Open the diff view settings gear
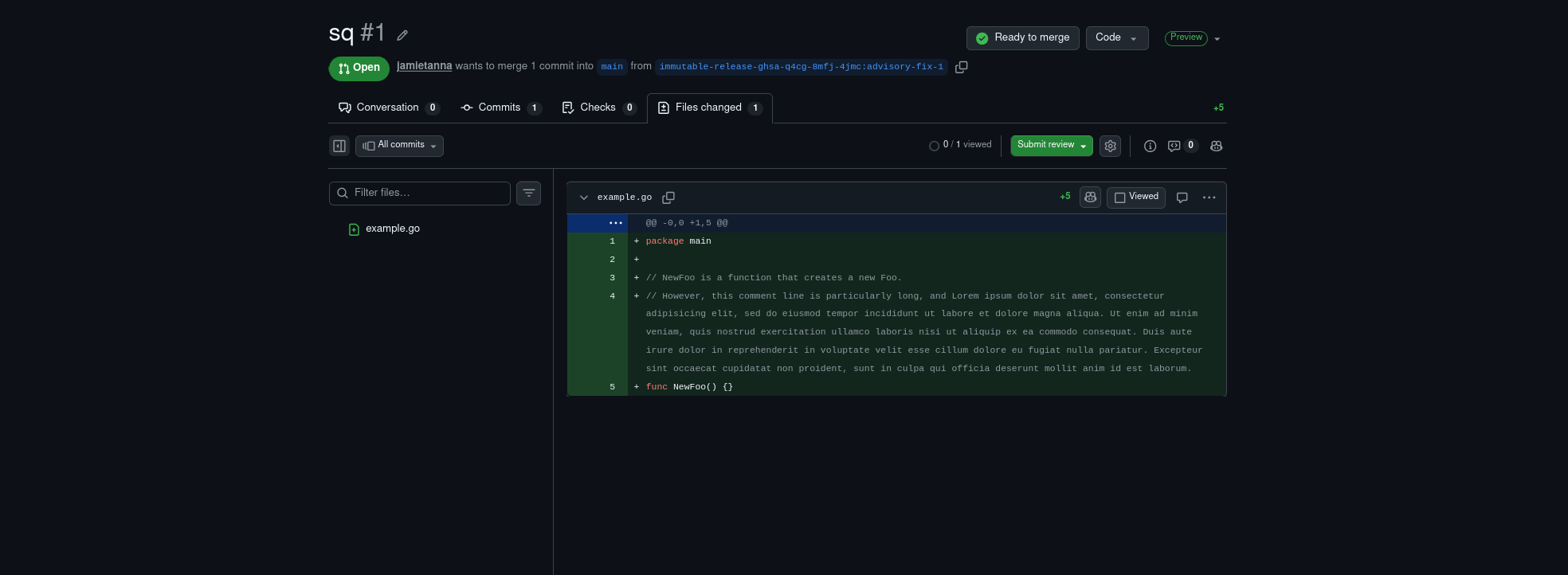The height and width of the screenshot is (575, 1568). pos(1110,146)
